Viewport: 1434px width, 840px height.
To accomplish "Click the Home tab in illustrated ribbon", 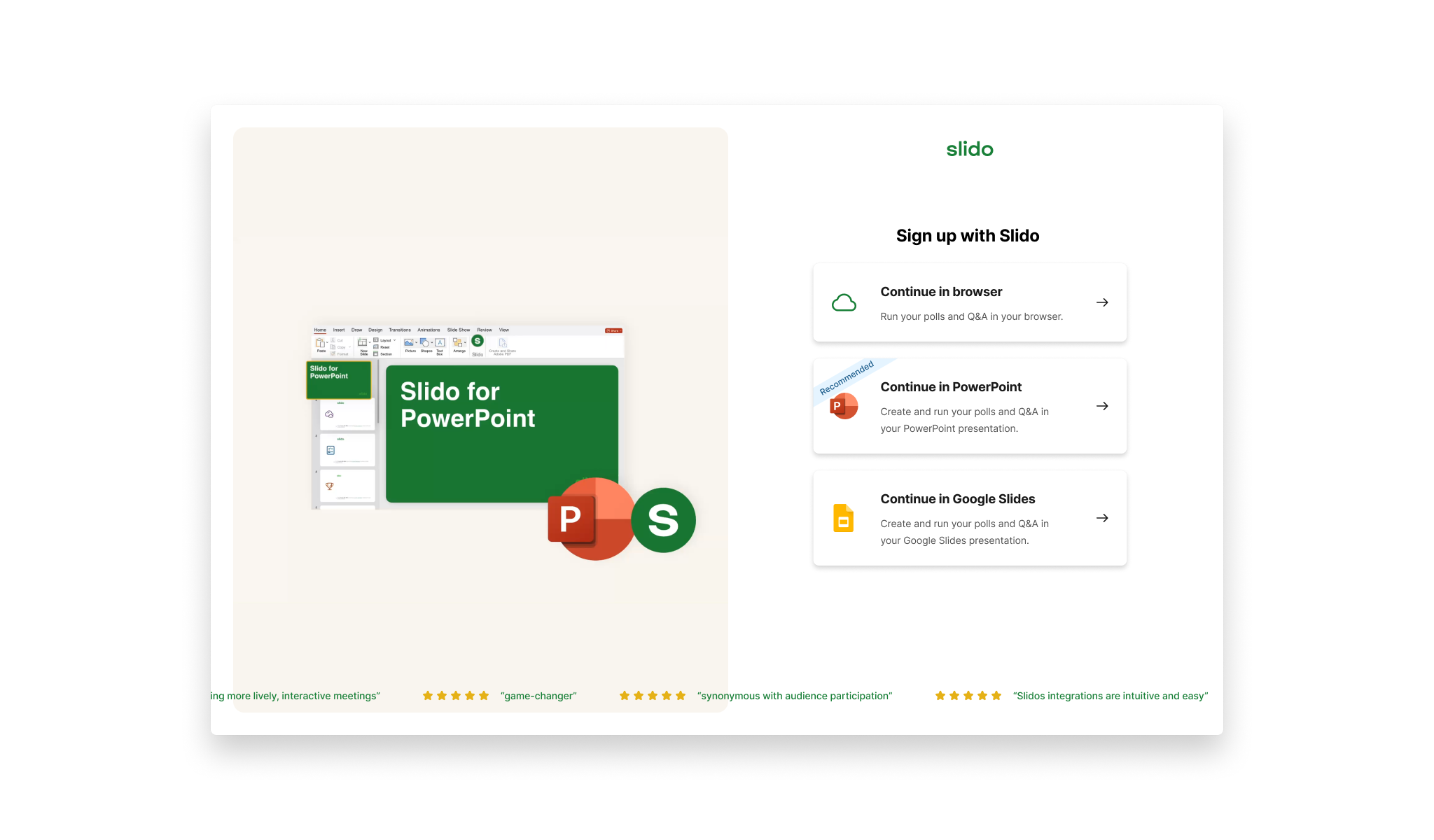I will [x=320, y=330].
